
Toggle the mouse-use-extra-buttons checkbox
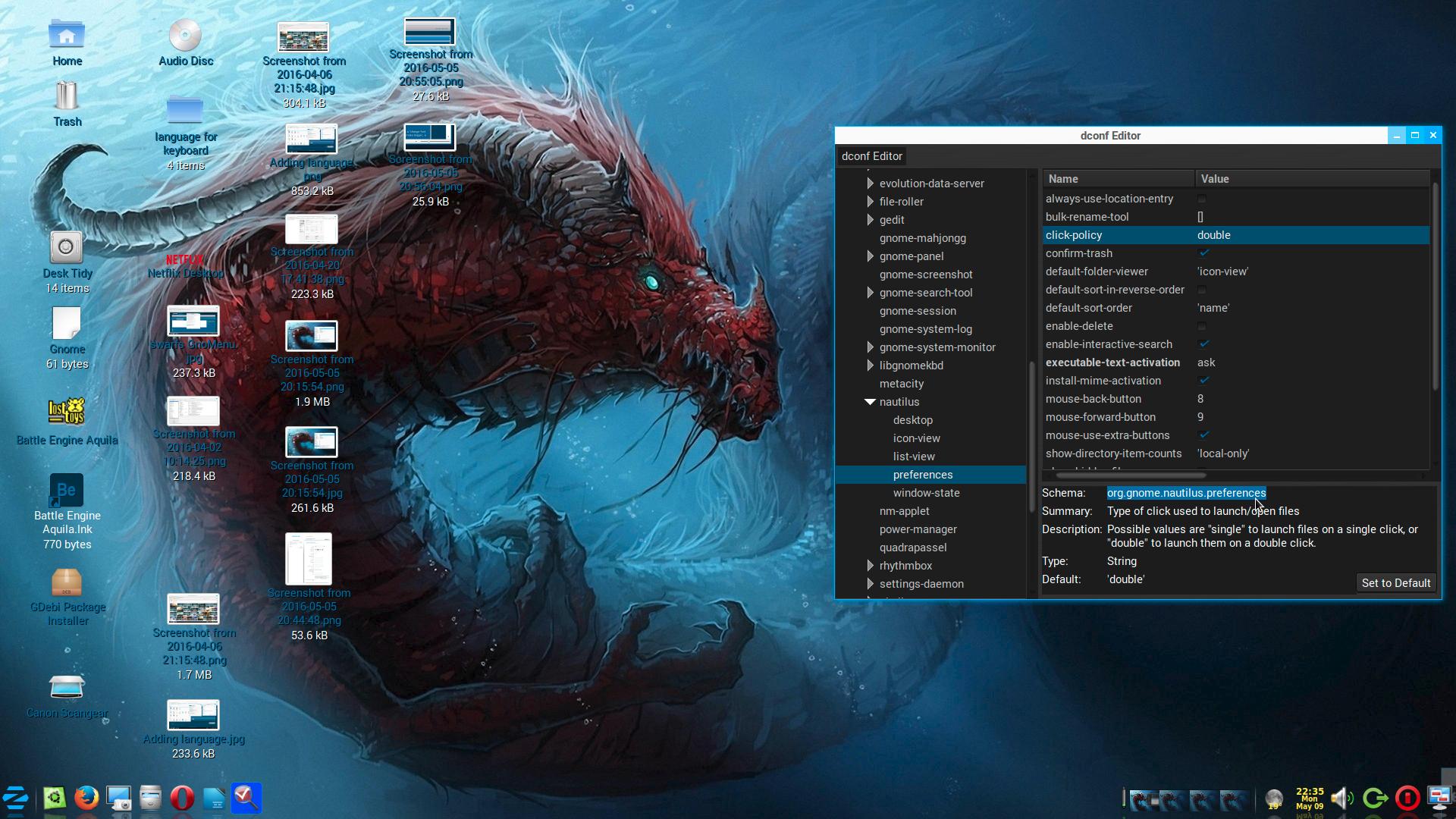click(x=1203, y=435)
